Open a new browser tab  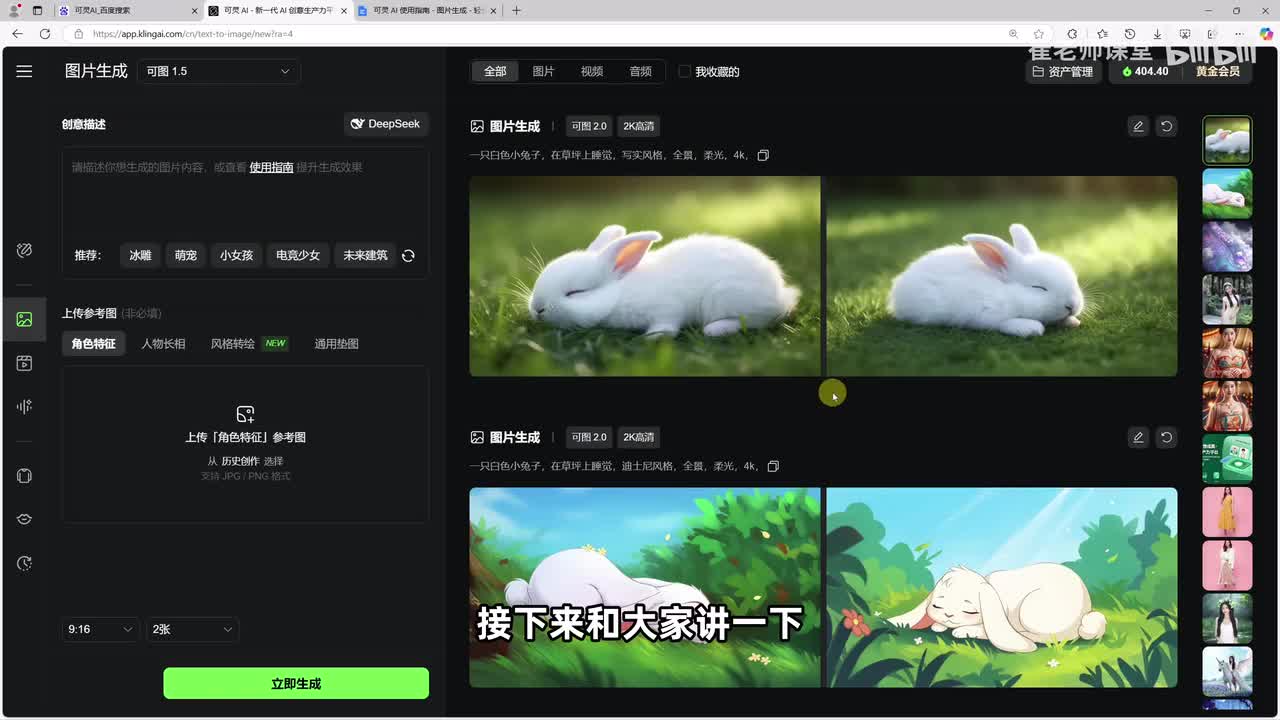click(516, 10)
